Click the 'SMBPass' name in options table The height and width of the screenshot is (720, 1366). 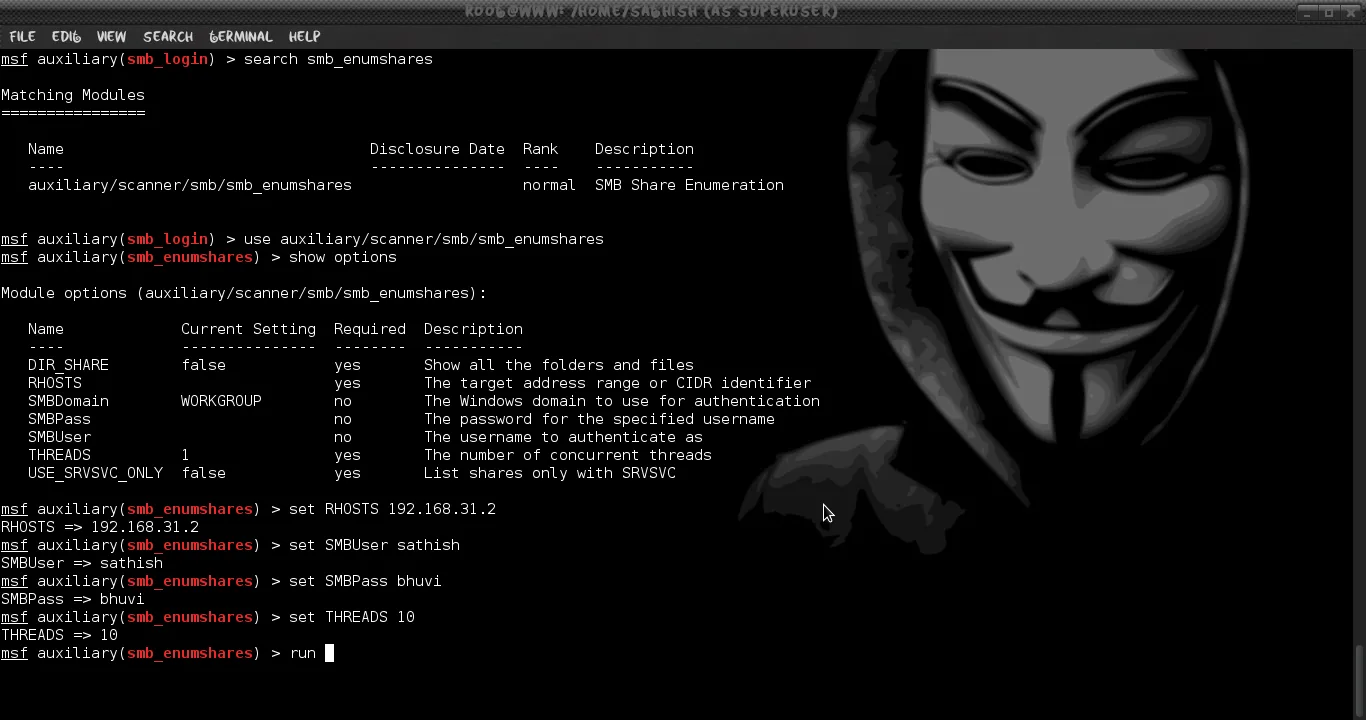pos(59,419)
